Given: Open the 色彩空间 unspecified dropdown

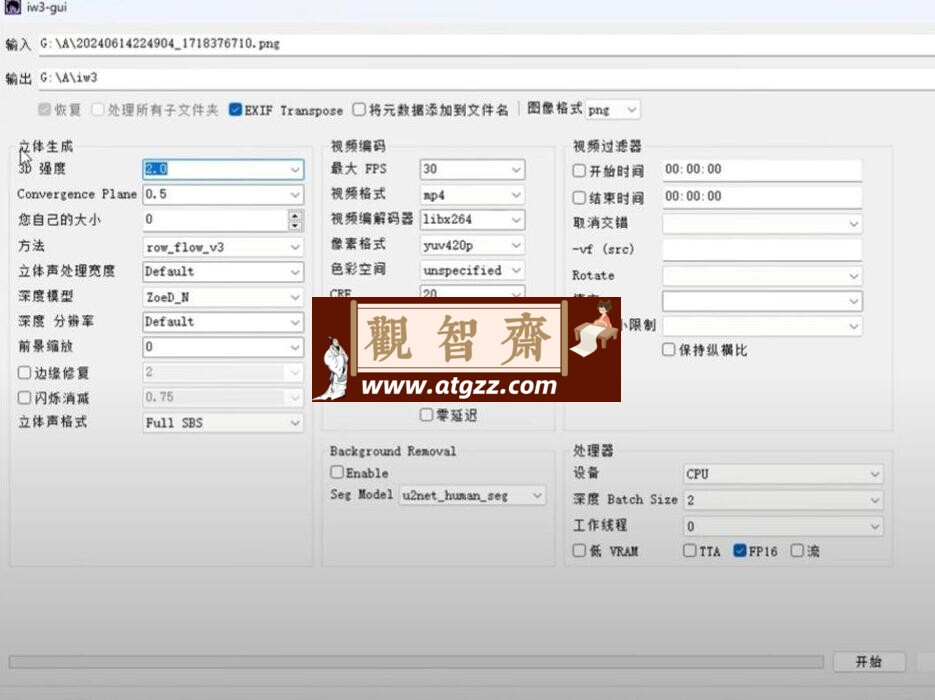Looking at the screenshot, I should pyautogui.click(x=472, y=270).
